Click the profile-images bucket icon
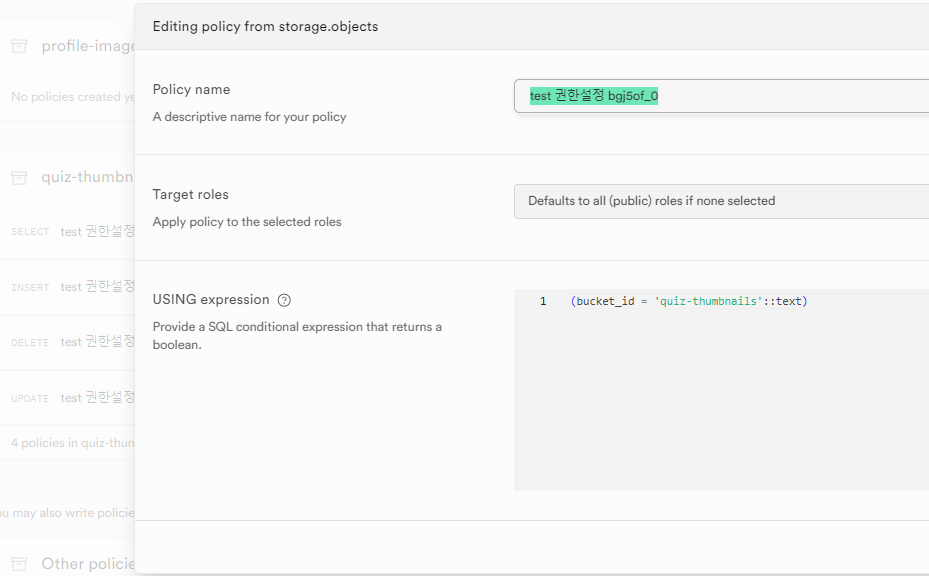The width and height of the screenshot is (929, 576). pyautogui.click(x=19, y=46)
